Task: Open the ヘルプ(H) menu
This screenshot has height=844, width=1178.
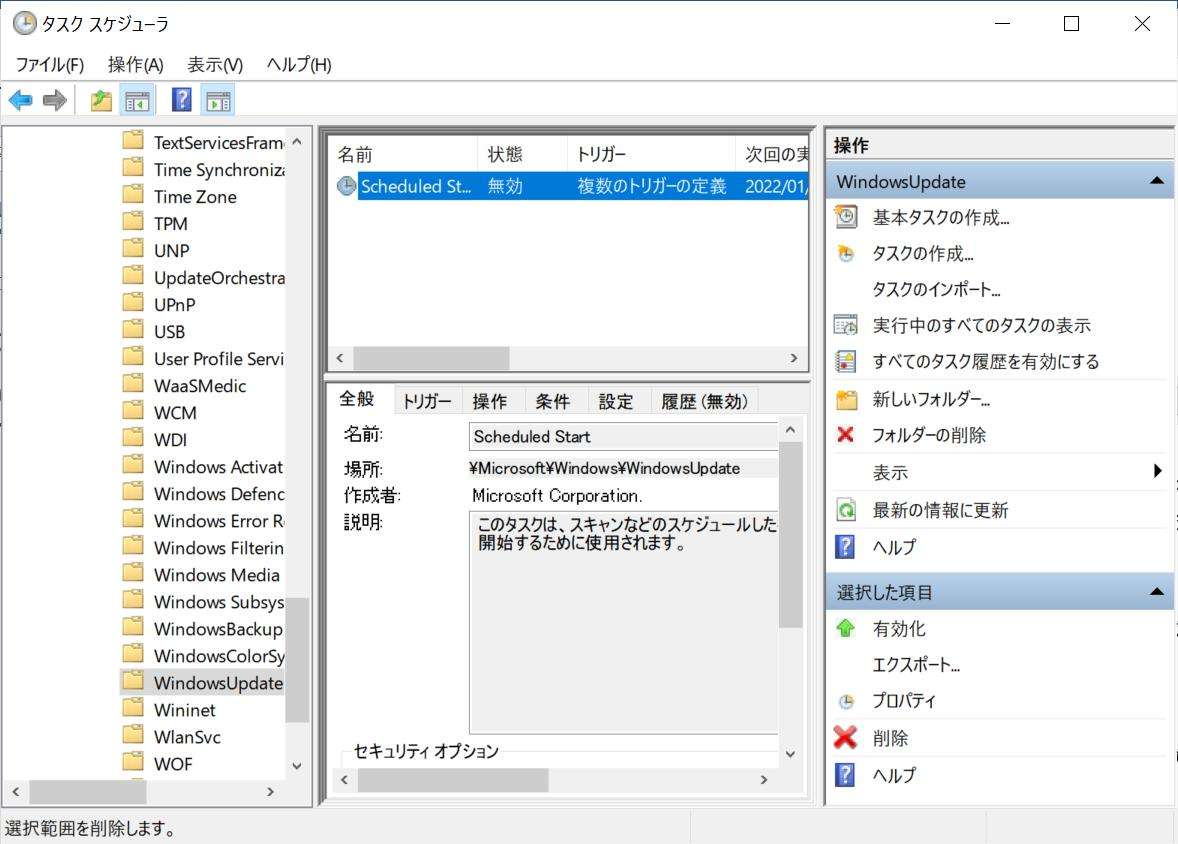Action: (299, 65)
